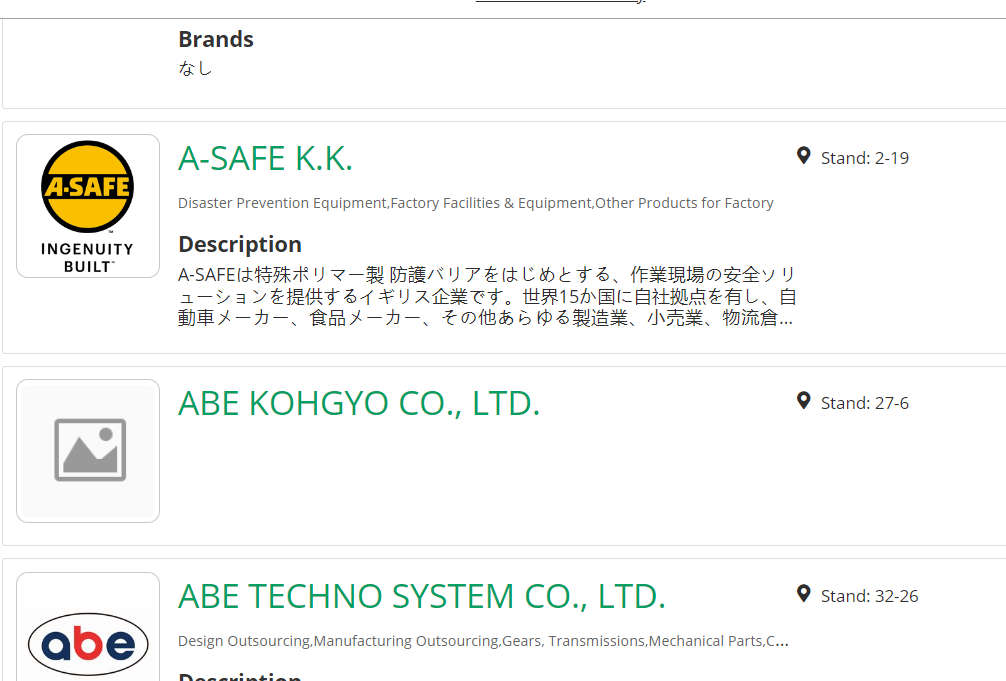Open ABE TECHNO SYSTEM CO., LTD. exhibitor link
This screenshot has height=681, width=1006.
pyautogui.click(x=422, y=596)
